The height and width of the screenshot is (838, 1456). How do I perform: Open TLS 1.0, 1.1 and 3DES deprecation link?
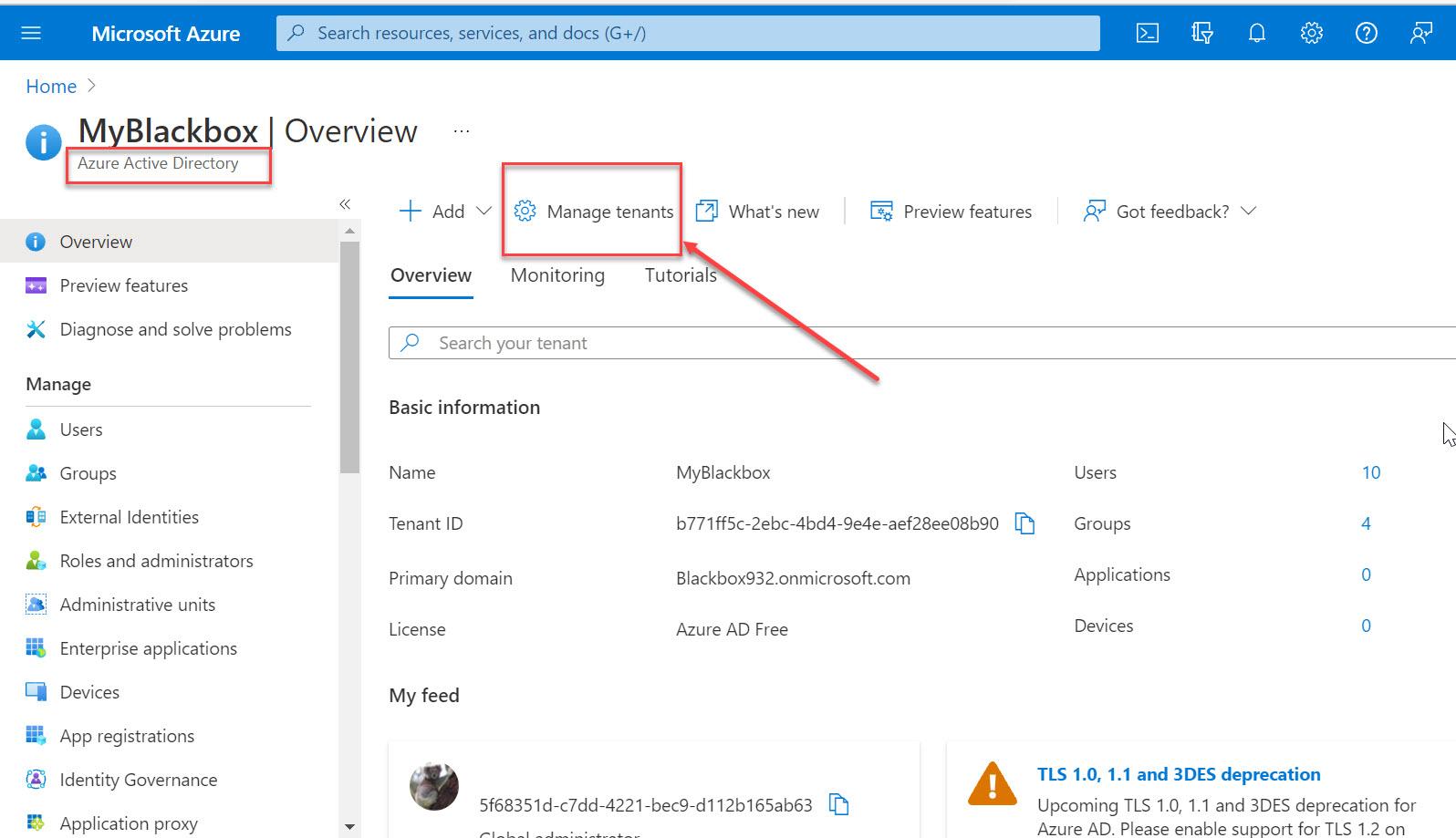1179,774
